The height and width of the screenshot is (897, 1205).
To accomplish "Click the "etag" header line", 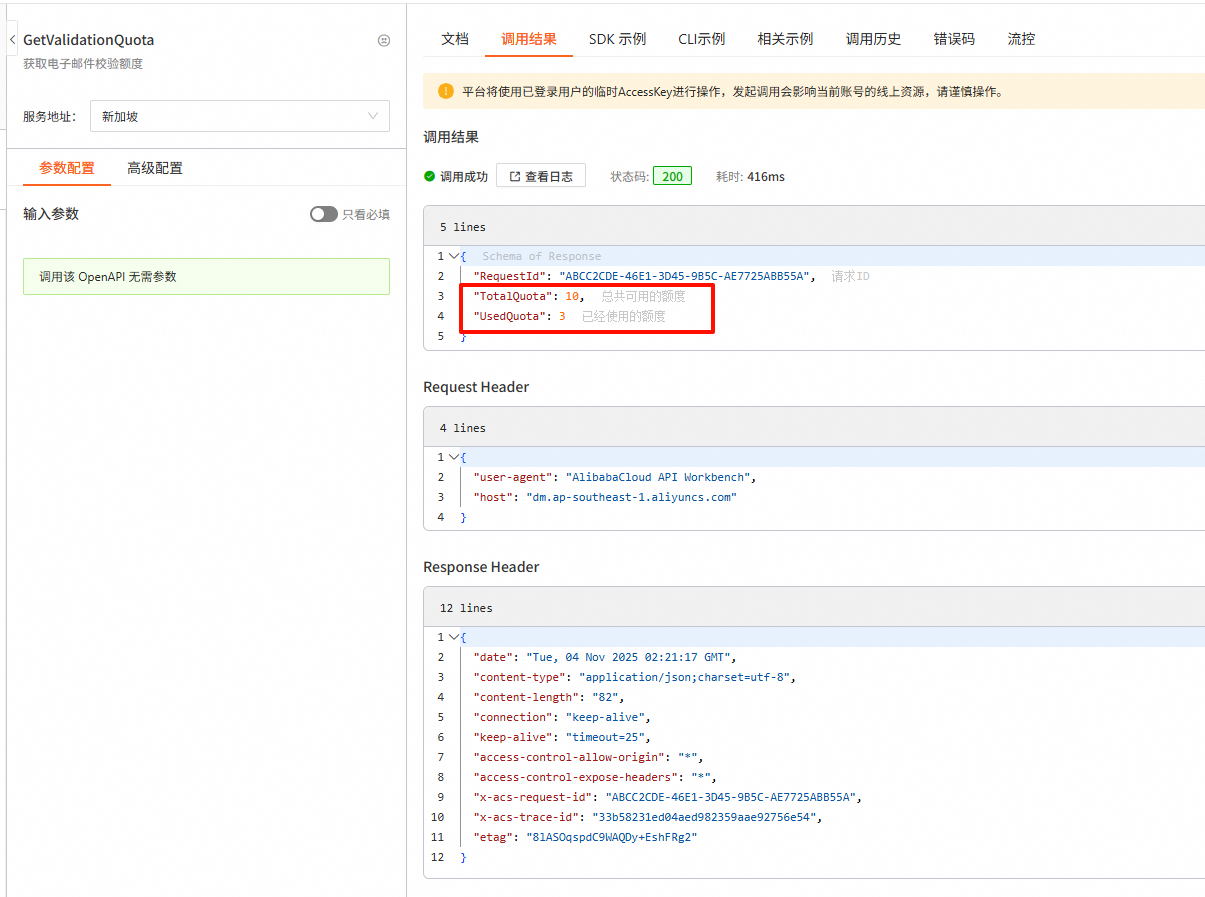I will click(585, 837).
